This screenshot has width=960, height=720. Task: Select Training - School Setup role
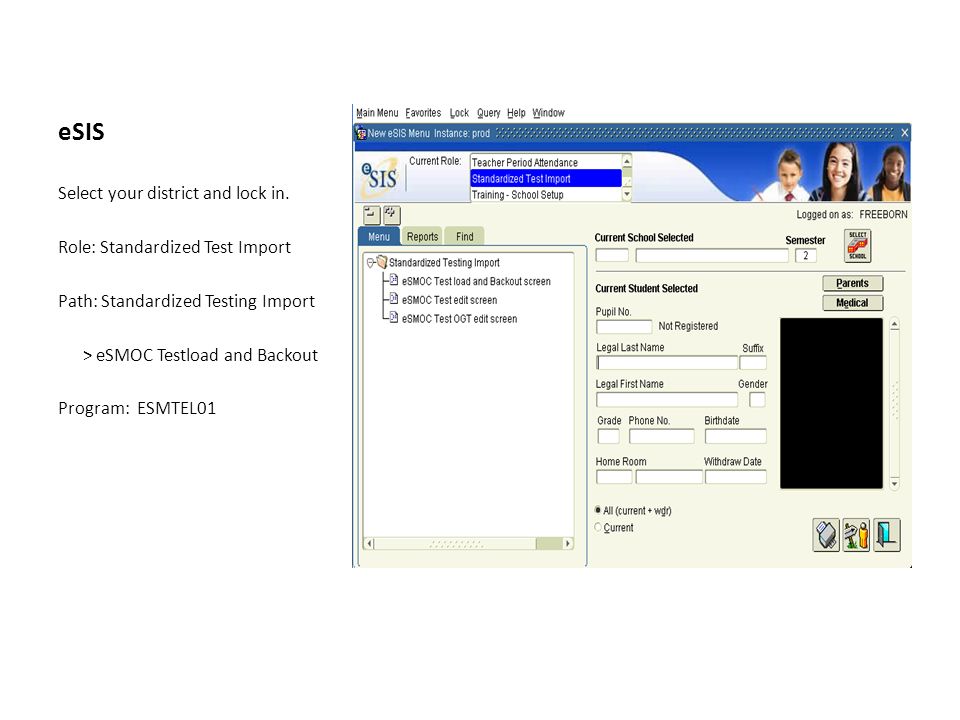(546, 195)
